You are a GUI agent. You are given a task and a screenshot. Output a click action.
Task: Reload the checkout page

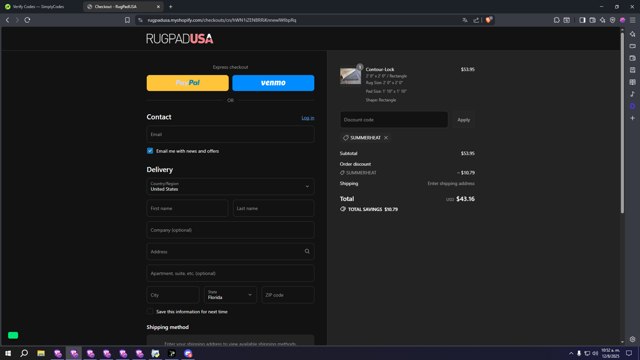[27, 20]
